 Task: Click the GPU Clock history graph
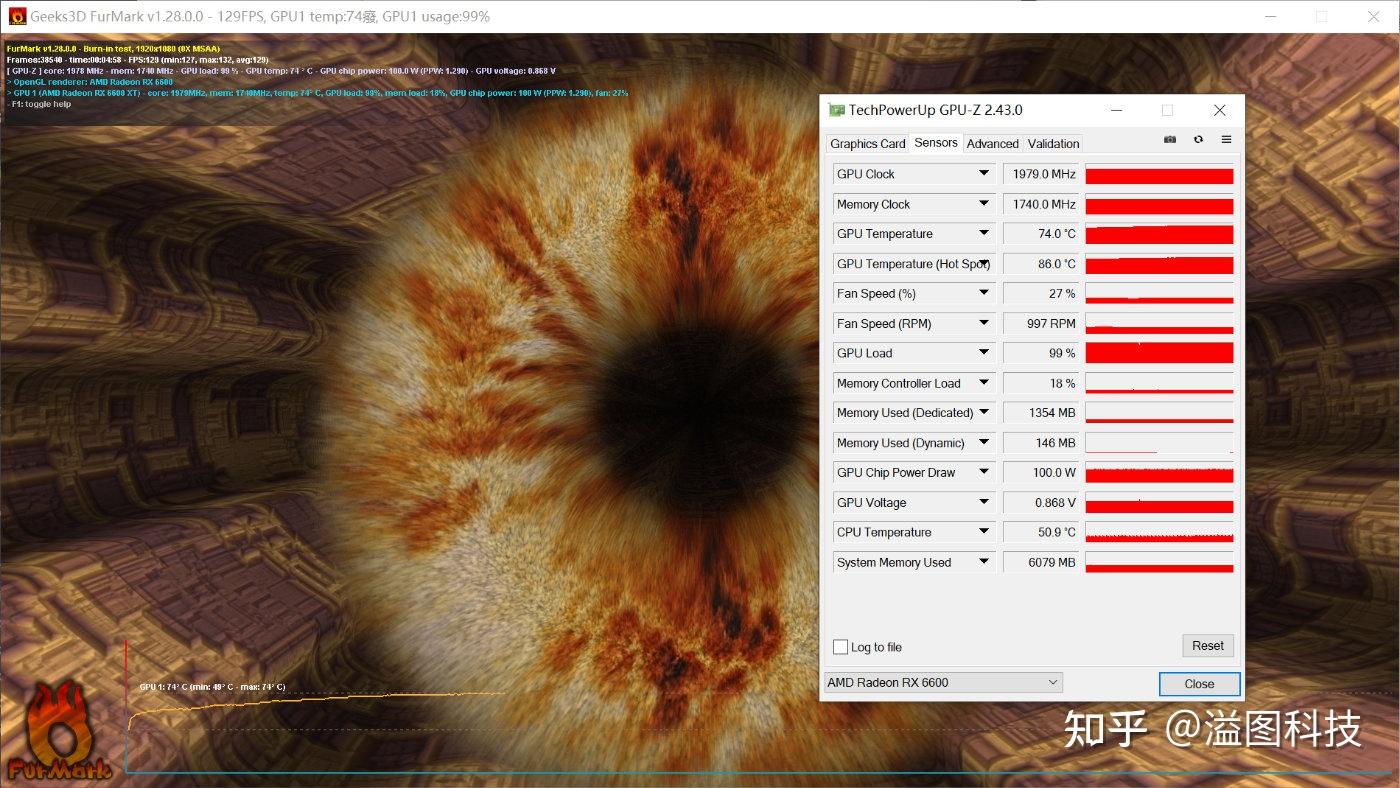coord(1160,174)
